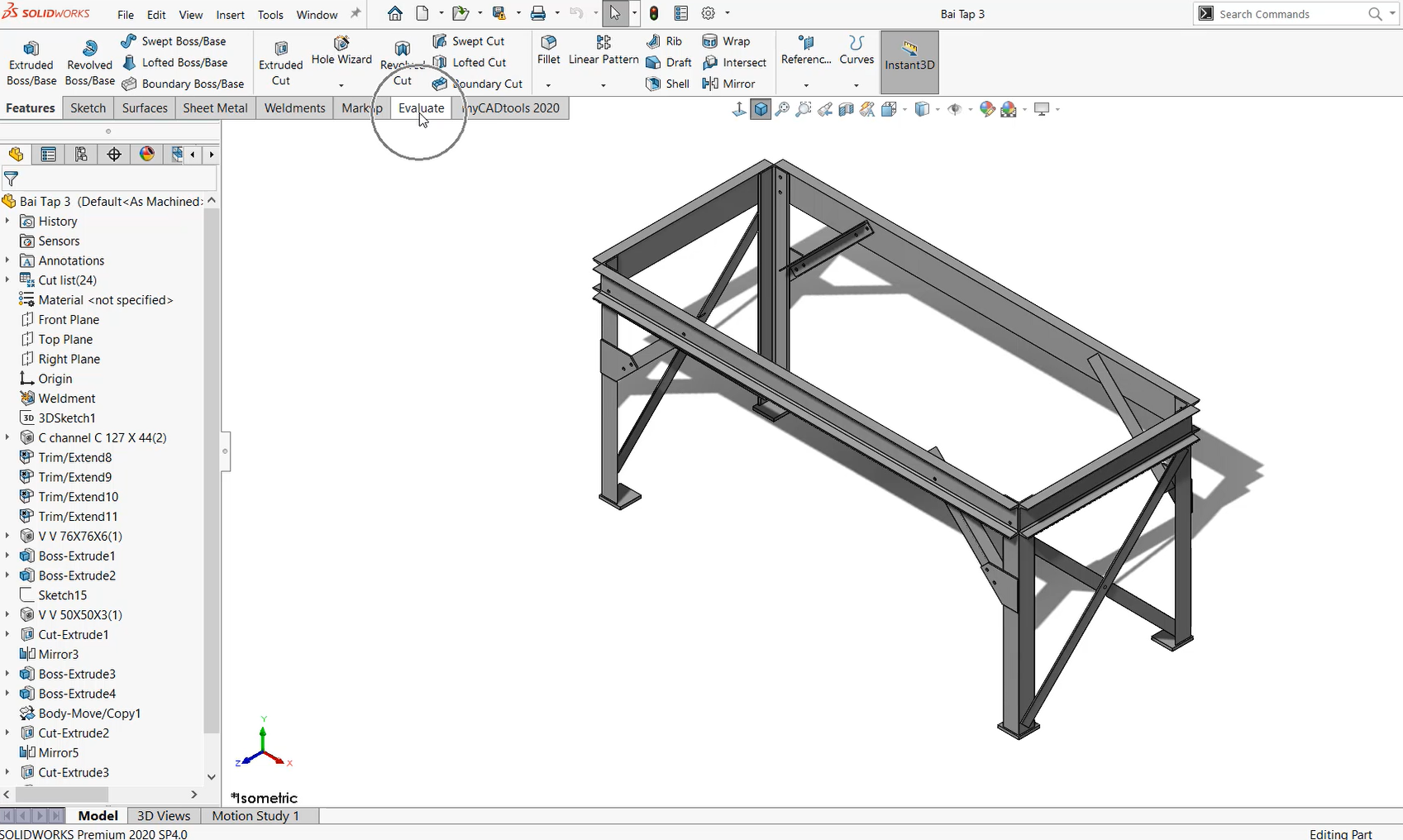The width and height of the screenshot is (1403, 840).
Task: Open the ConfigurationManager tab icon
Action: [x=81, y=155]
